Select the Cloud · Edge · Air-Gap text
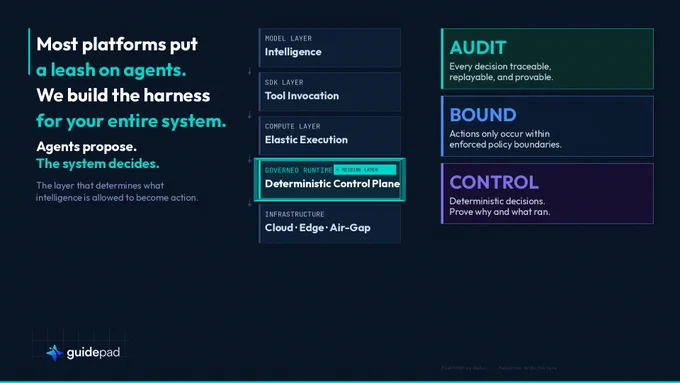This screenshot has height=383, width=680. coord(317,228)
